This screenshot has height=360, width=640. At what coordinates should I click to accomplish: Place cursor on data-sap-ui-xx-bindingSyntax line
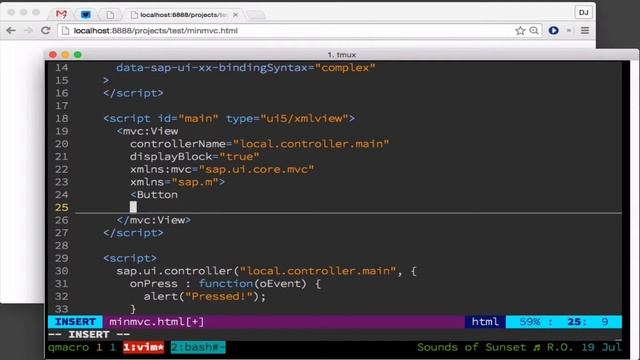point(245,68)
